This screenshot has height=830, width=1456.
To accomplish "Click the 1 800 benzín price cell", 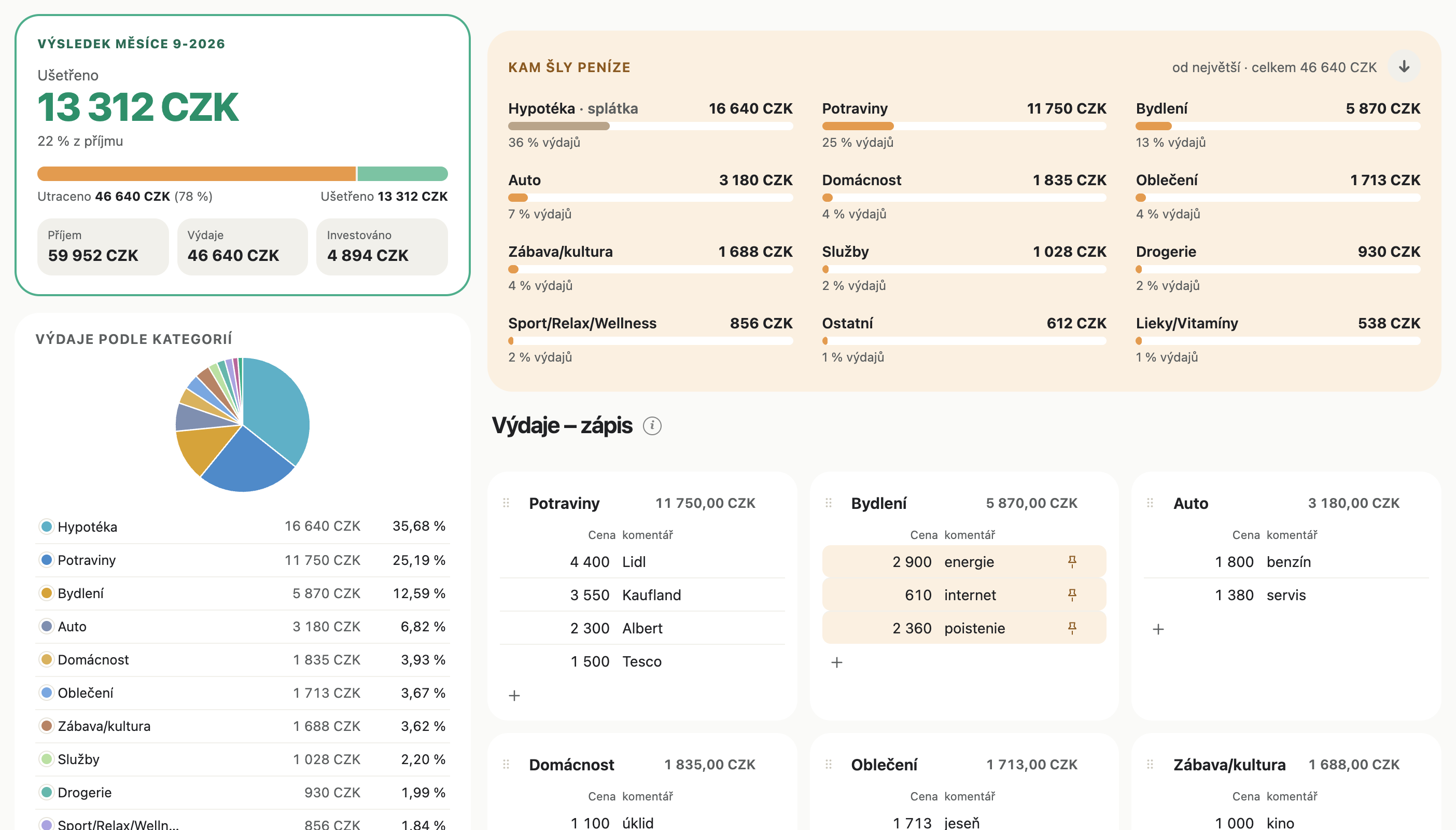I will click(1234, 561).
